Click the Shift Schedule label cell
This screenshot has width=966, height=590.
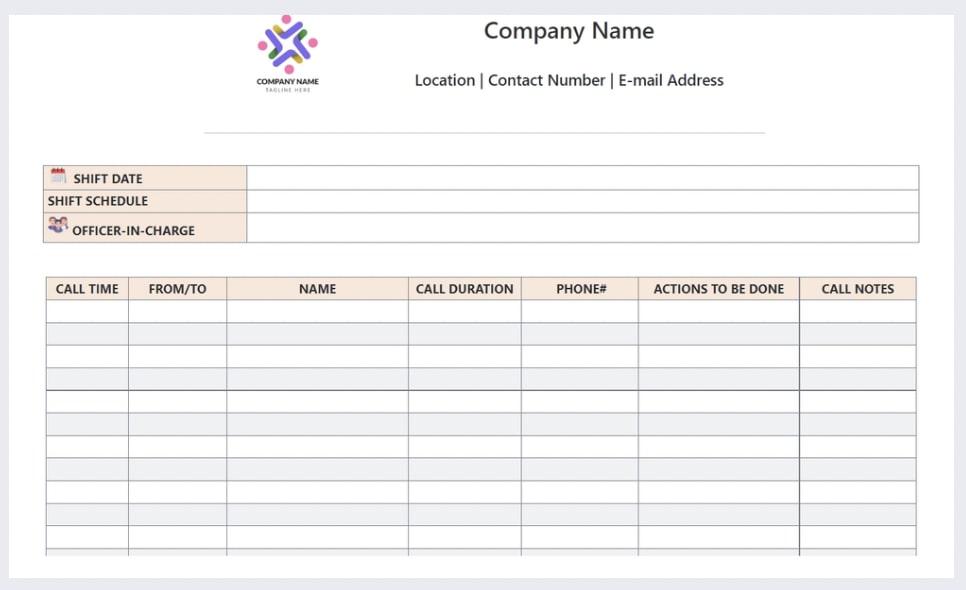(145, 201)
